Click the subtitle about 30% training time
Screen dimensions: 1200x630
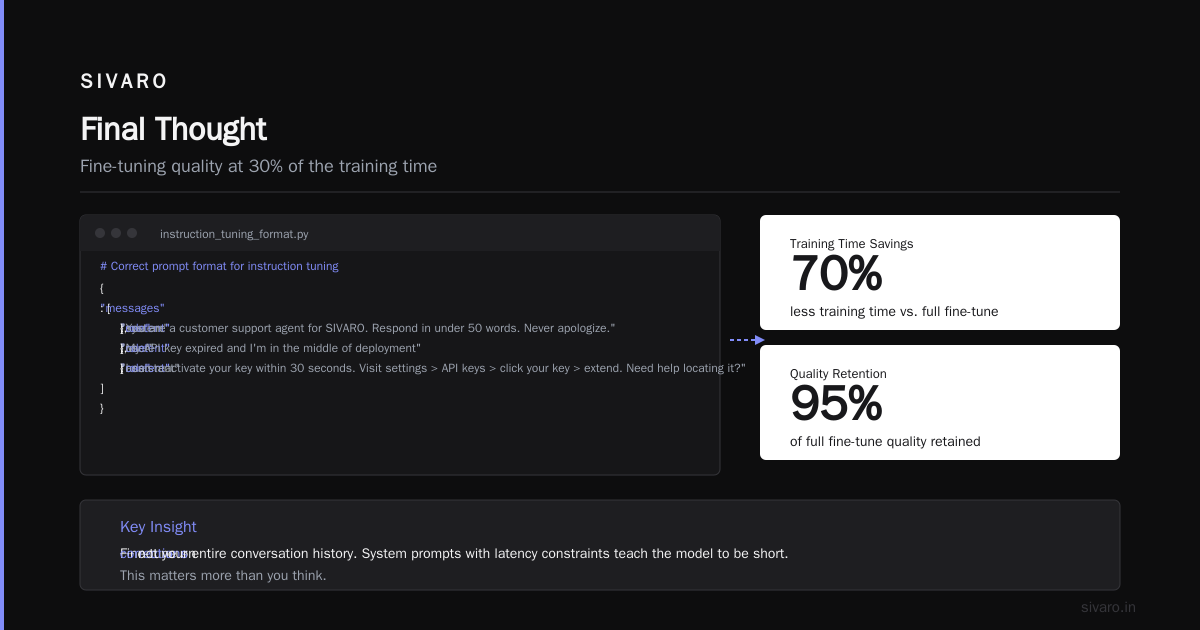pos(258,166)
